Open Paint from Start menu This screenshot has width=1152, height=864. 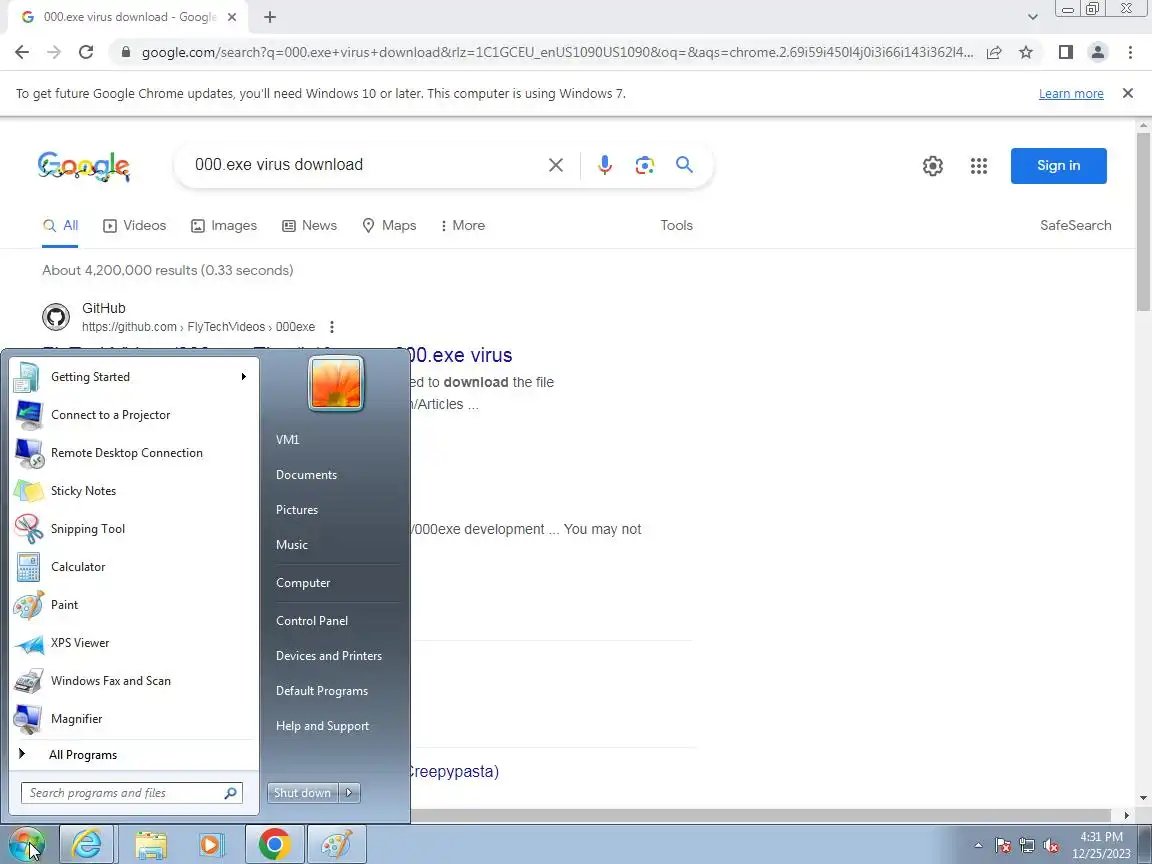[134, 605]
